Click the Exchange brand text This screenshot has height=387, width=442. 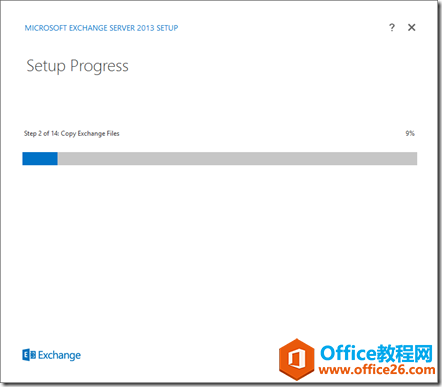pyautogui.click(x=59, y=355)
